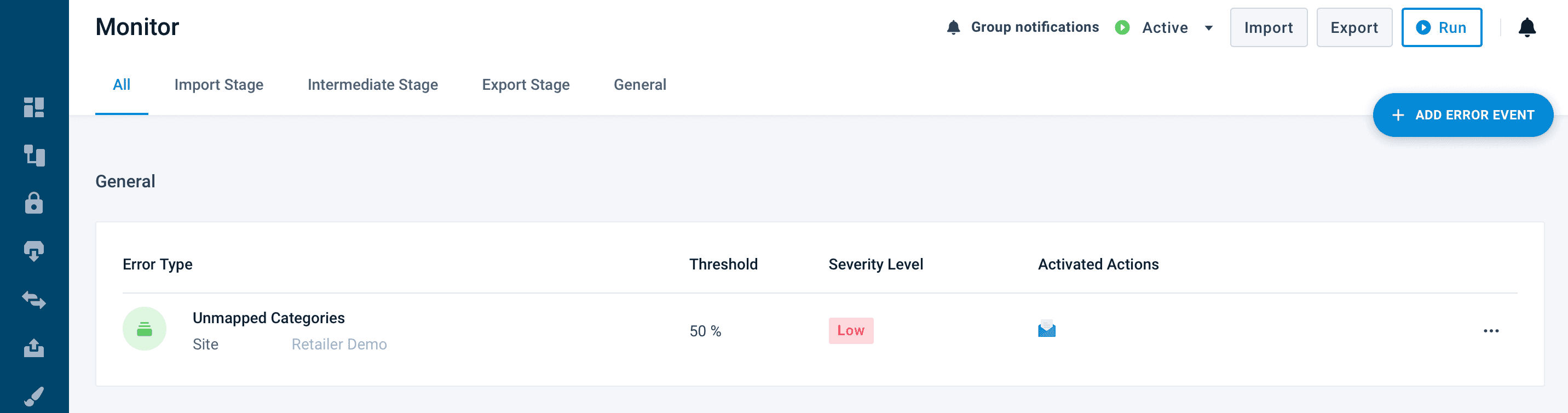Expand the Active status dropdown

coord(1208,28)
